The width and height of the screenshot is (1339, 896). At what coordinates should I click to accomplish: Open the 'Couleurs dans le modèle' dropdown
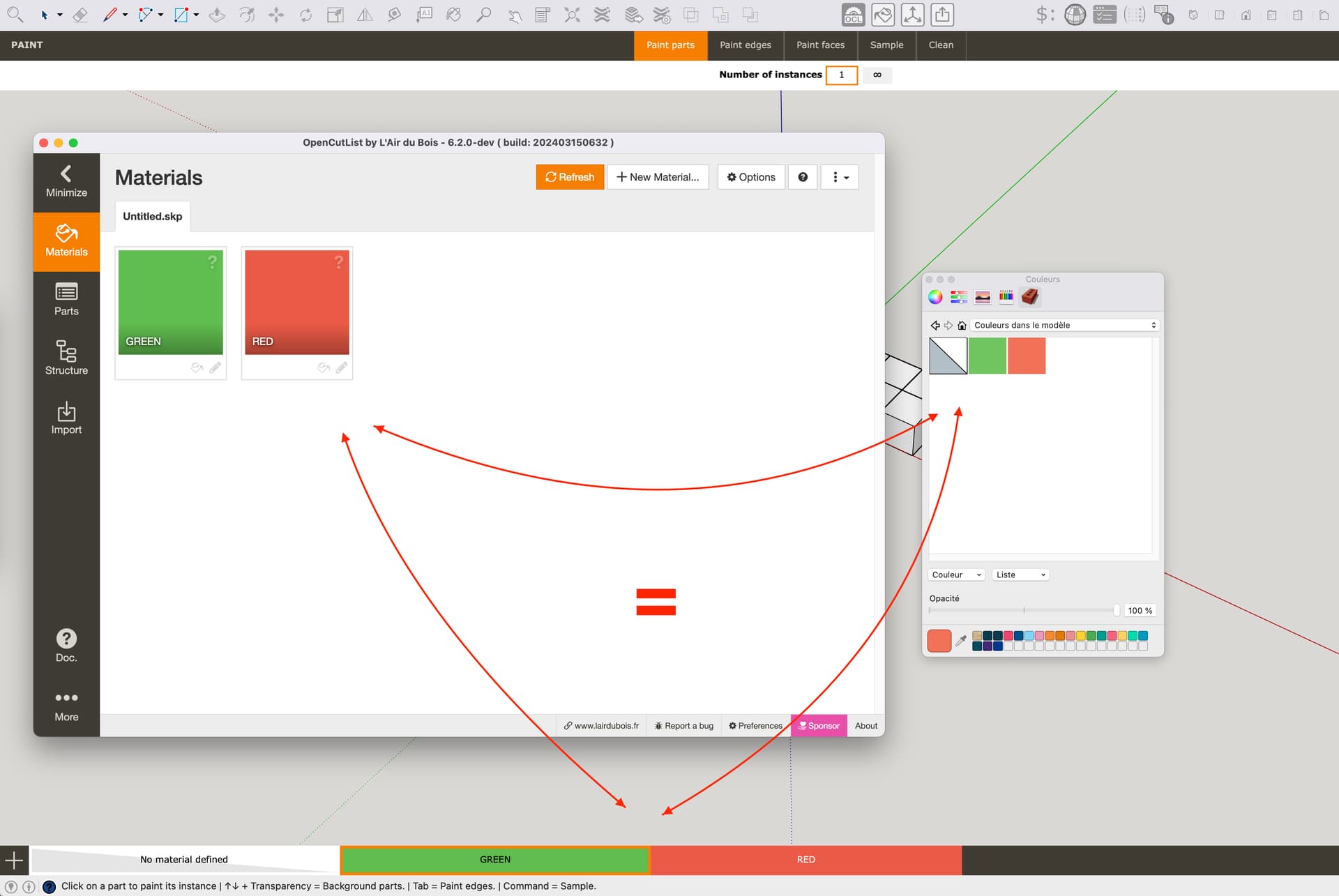tap(1063, 324)
